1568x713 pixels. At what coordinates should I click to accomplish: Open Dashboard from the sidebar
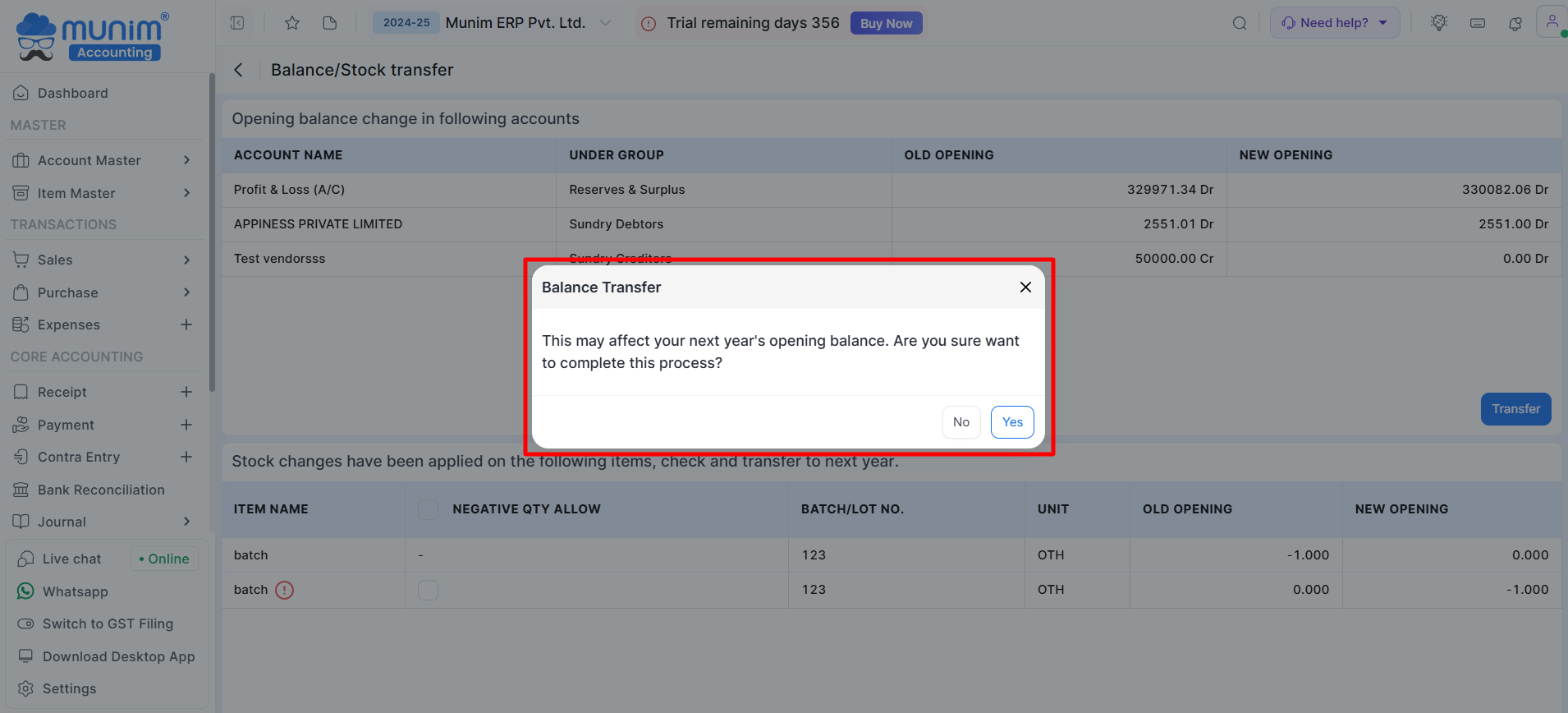[72, 93]
